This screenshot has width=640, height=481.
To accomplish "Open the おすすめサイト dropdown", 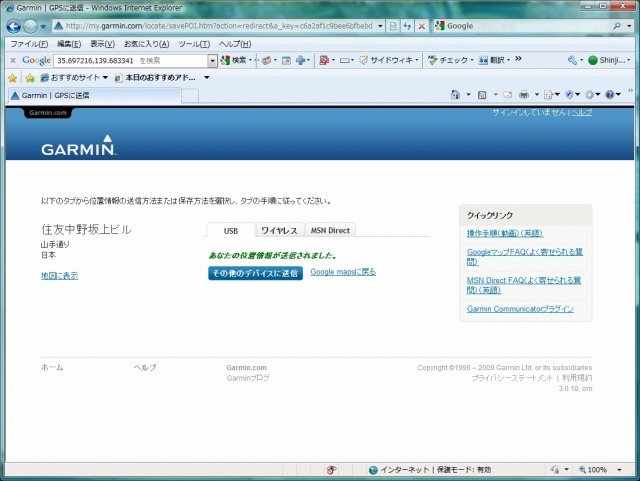I will coord(74,78).
